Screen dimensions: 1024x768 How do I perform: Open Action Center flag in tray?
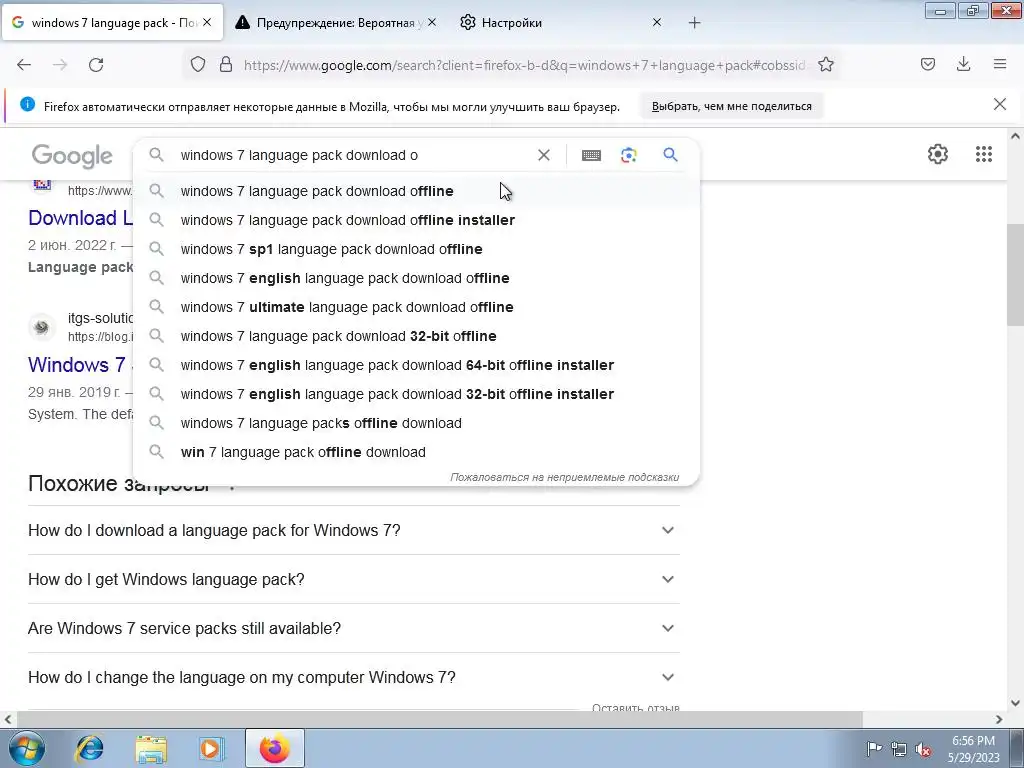(874, 748)
